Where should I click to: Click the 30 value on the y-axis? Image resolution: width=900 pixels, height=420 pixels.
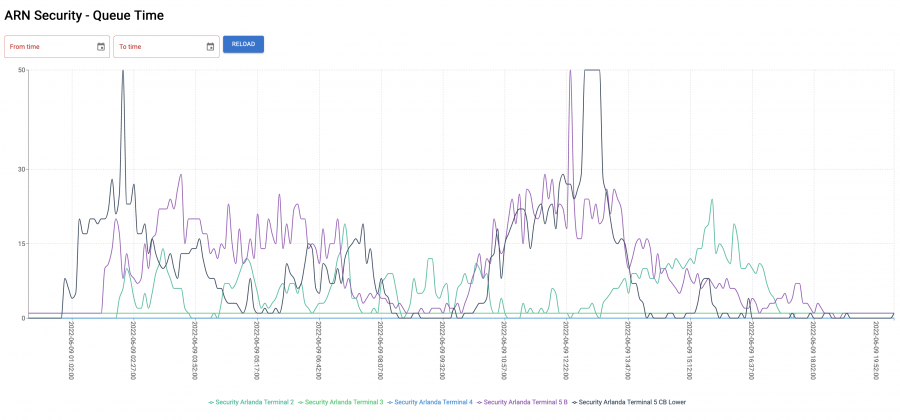coord(21,169)
